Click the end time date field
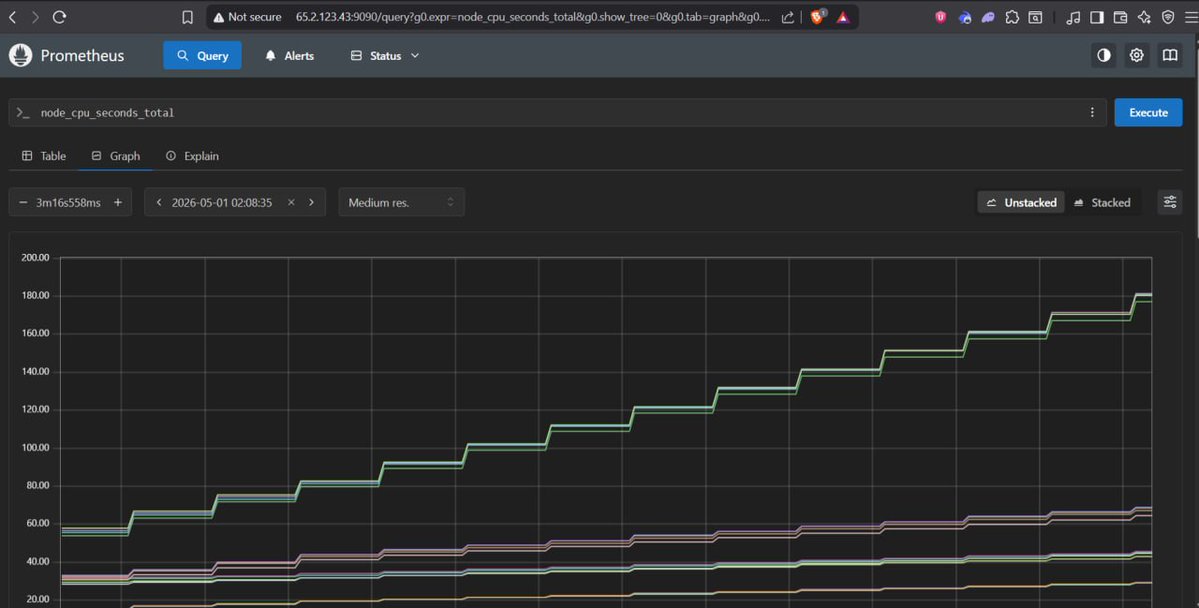This screenshot has width=1199, height=608. [222, 203]
